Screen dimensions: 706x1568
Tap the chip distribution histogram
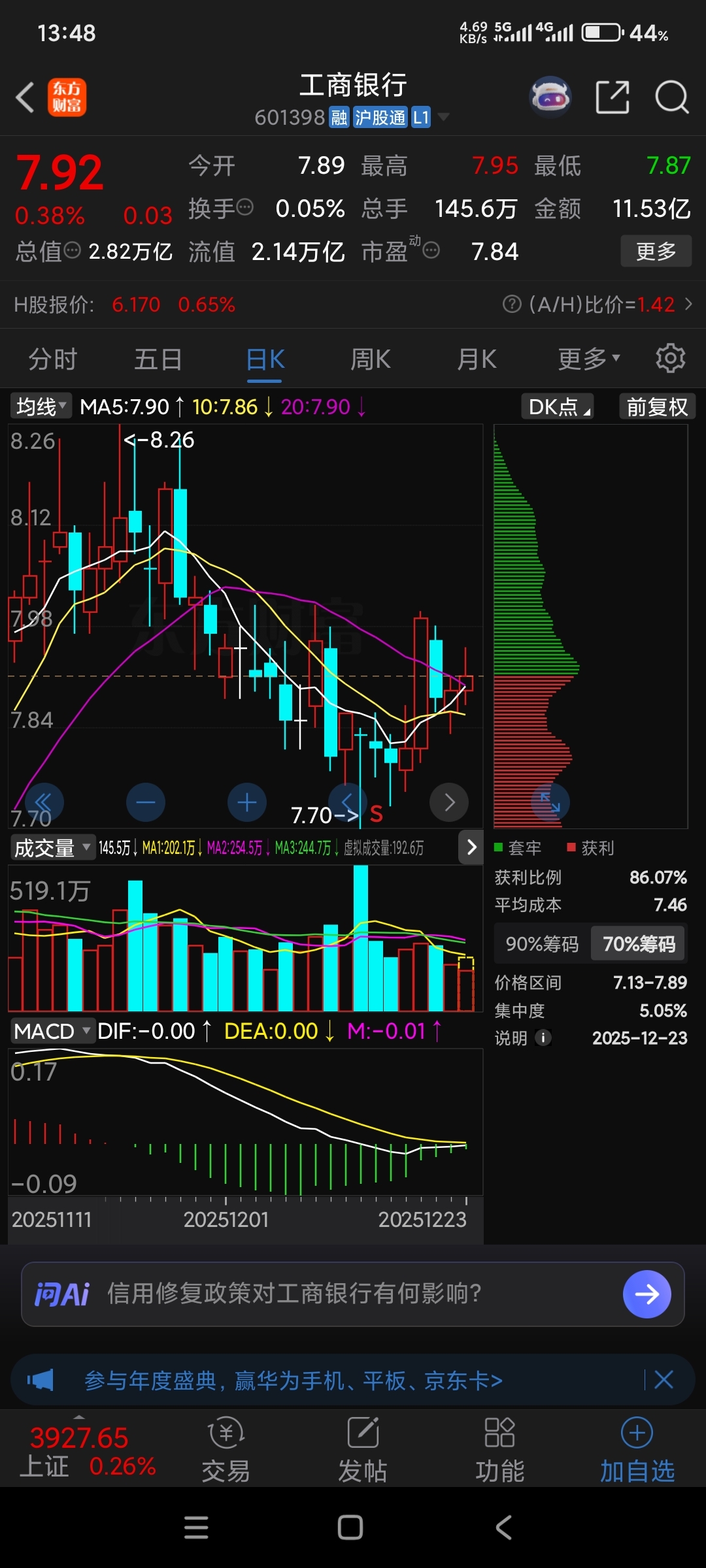[x=591, y=627]
